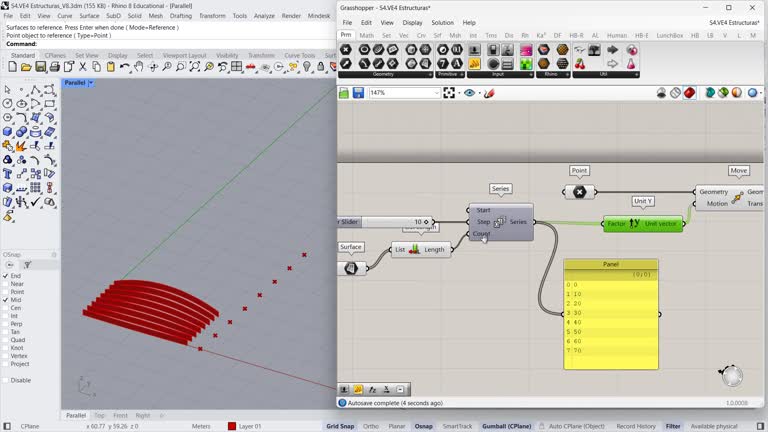Click the Gumball (CPlane) status button
This screenshot has width=768, height=432.
coord(507,426)
